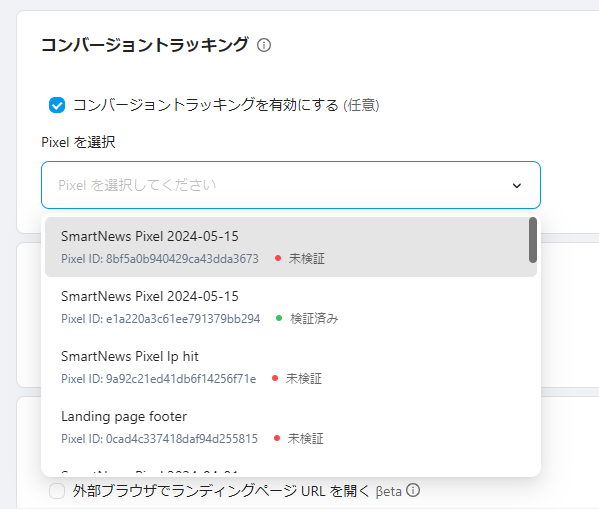Viewport: 599px width, 509px height.
Task: Click the 検証済み verified status label
Action: [x=314, y=318]
